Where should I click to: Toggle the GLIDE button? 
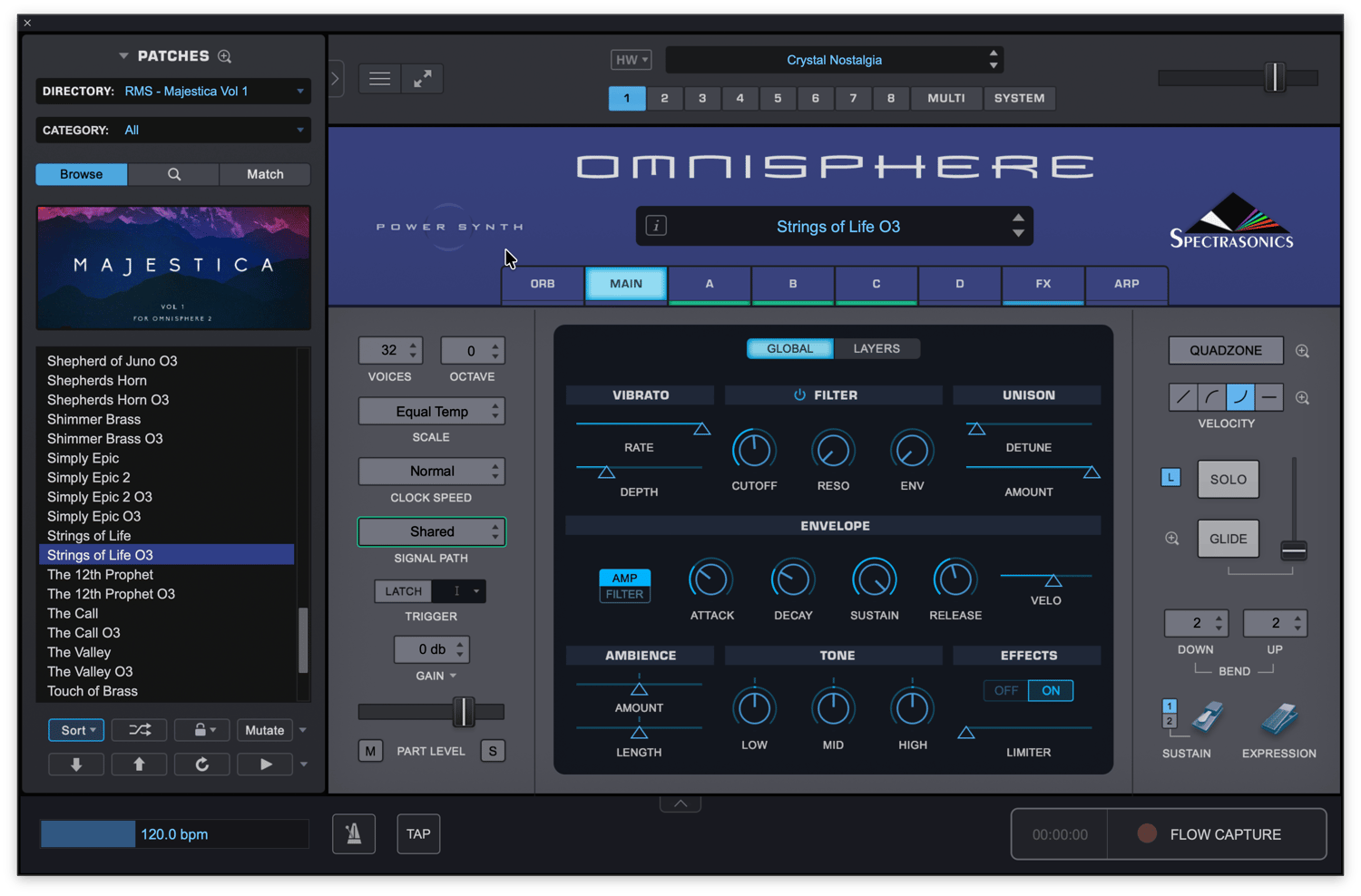coord(1229,539)
